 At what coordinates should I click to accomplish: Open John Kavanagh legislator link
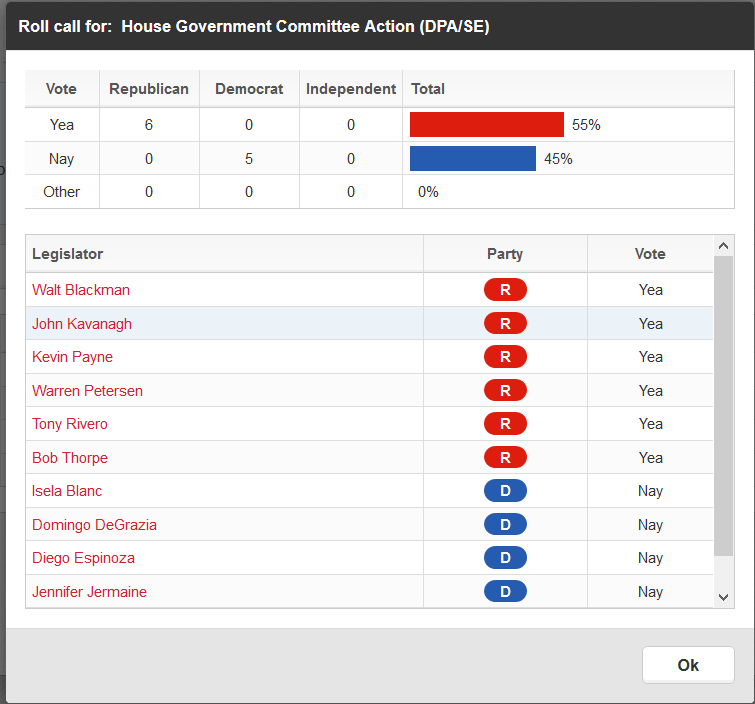[82, 324]
